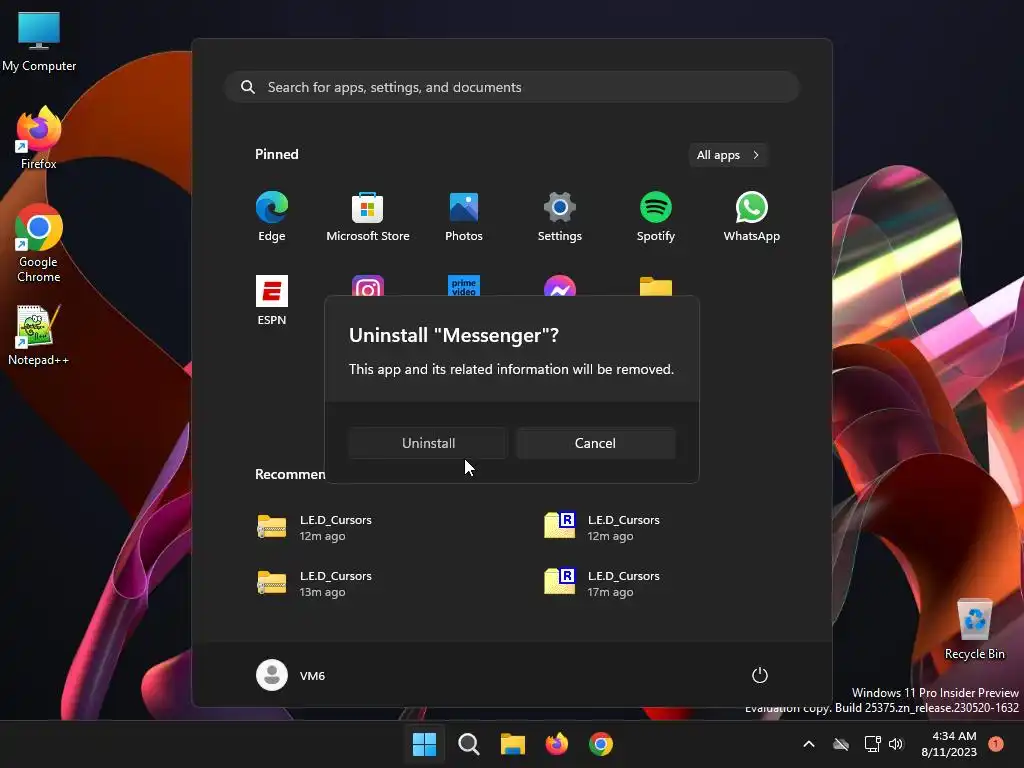Click the Windows Start button on taskbar
Image resolution: width=1024 pixels, height=768 pixels.
tap(424, 744)
